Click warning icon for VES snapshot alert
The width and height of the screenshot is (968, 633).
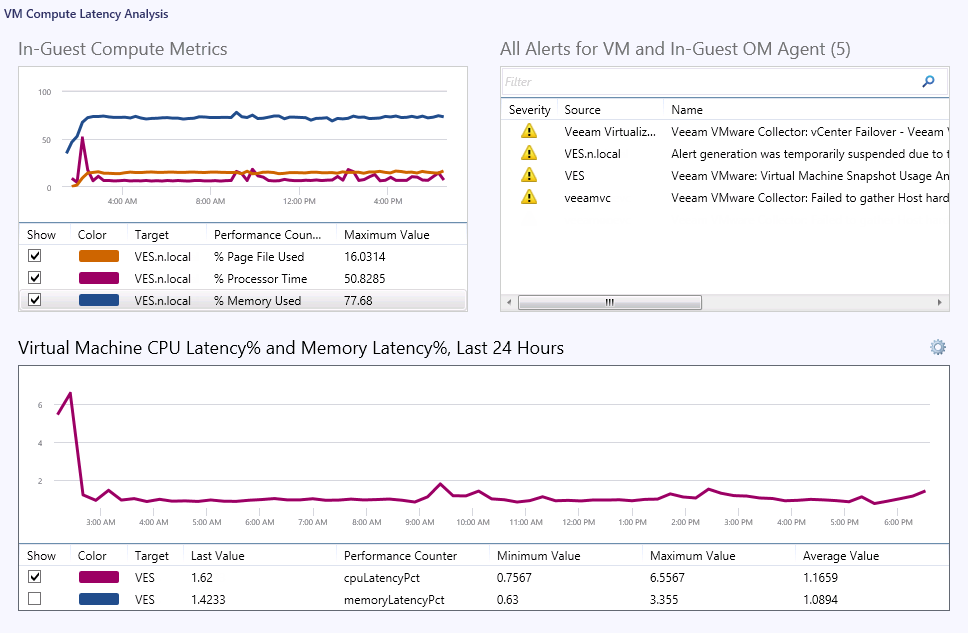click(529, 175)
